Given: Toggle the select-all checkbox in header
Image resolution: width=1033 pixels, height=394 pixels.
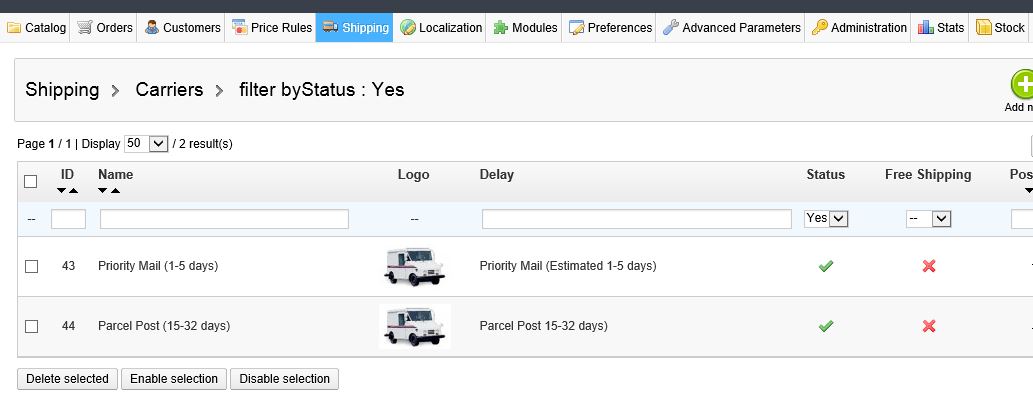Looking at the screenshot, I should coord(30,181).
